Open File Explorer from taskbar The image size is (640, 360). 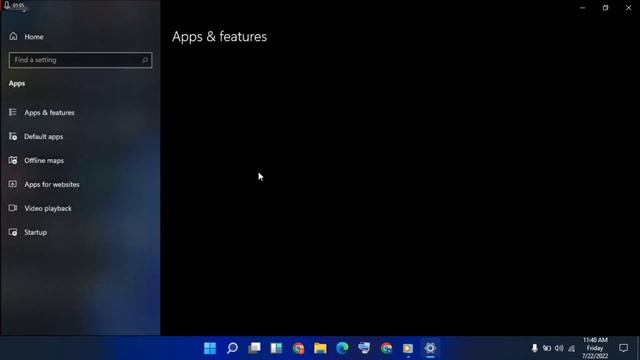pos(320,348)
